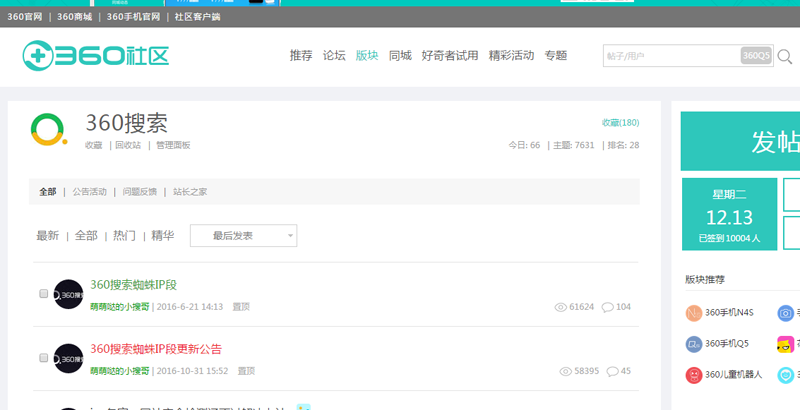Filter posts by 精华

point(163,236)
